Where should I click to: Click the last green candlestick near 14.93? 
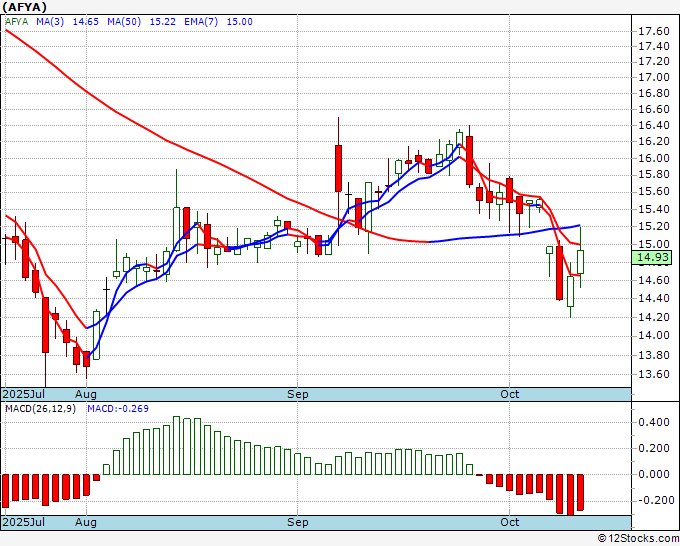click(580, 262)
